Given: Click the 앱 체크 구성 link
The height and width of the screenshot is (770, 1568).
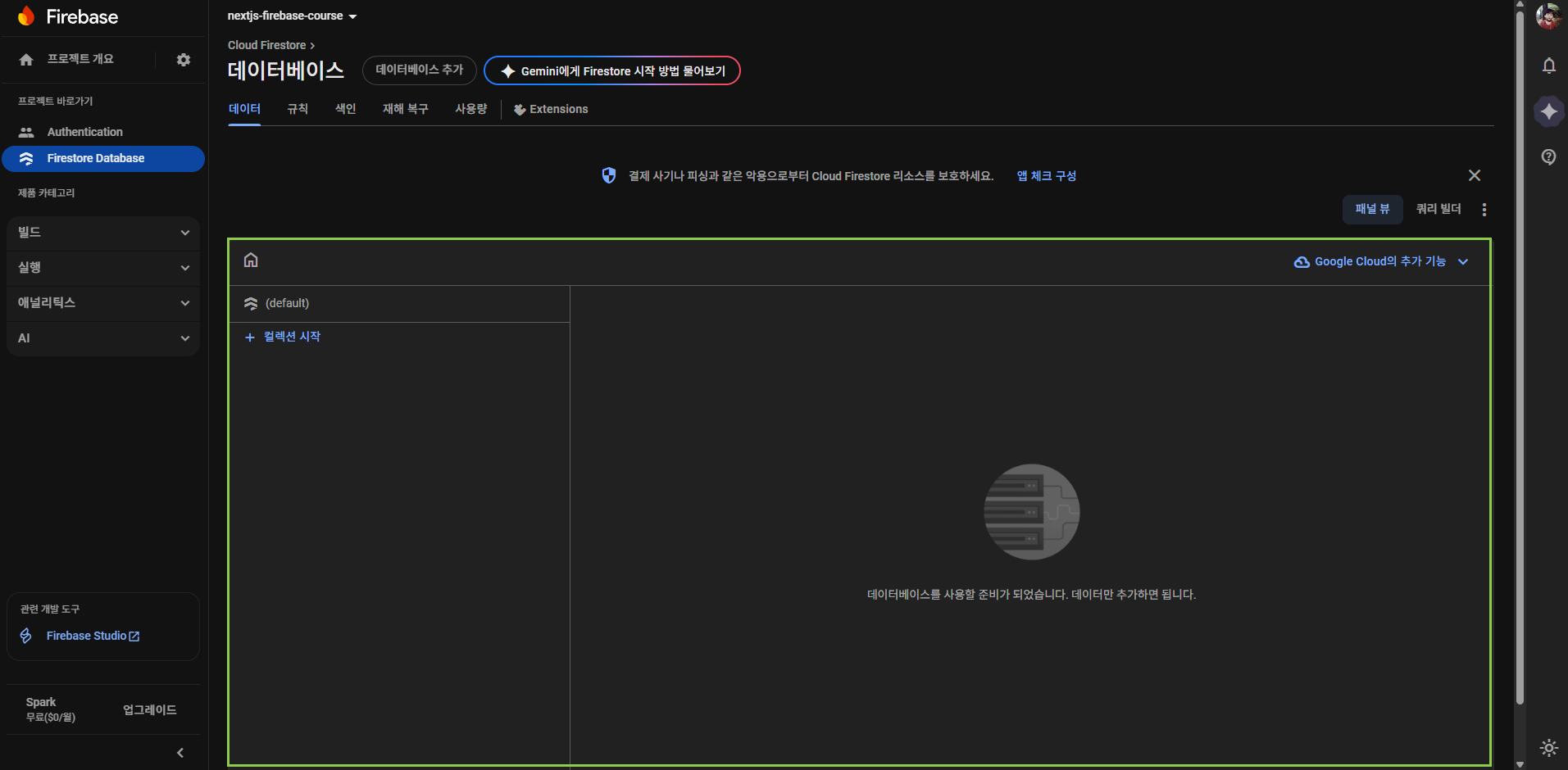Looking at the screenshot, I should point(1046,176).
